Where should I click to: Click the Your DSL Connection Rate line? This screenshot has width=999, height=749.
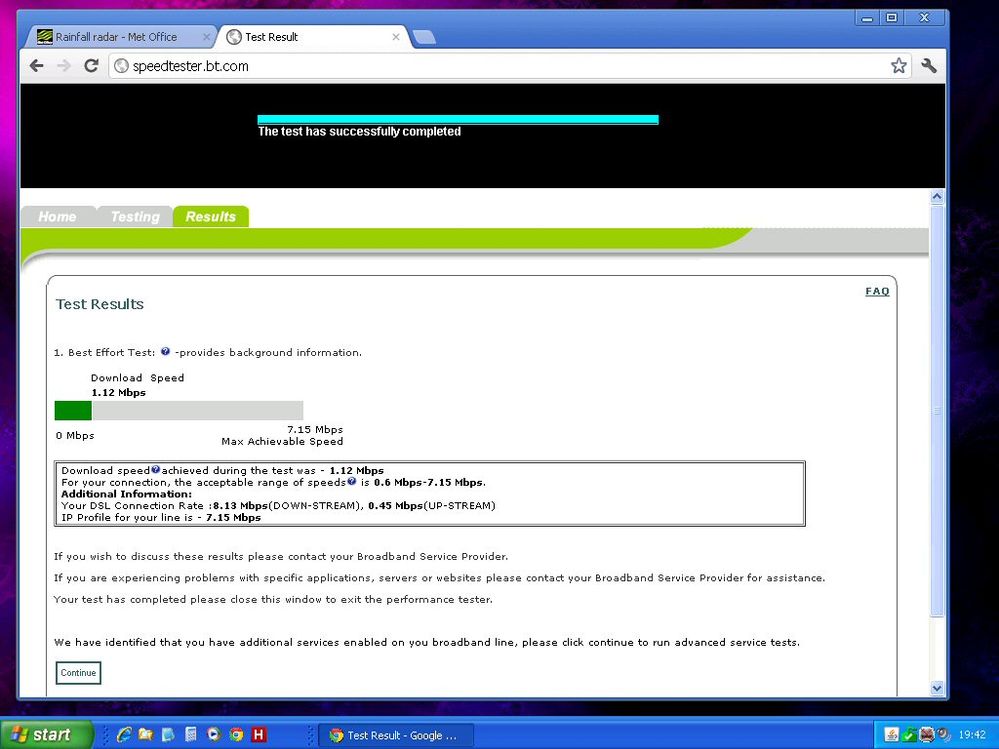pyautogui.click(x=278, y=506)
